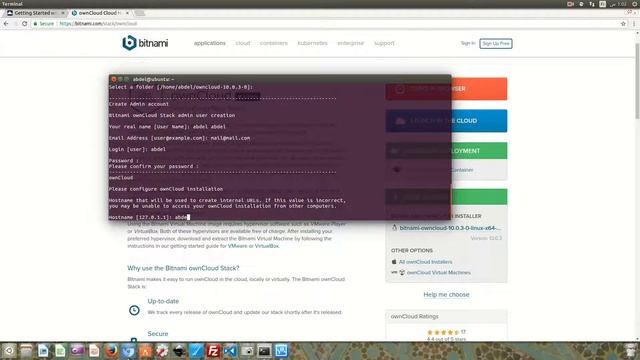Open the VirtualBox icon in the dock
The width and height of the screenshot is (640, 360).
[281, 351]
